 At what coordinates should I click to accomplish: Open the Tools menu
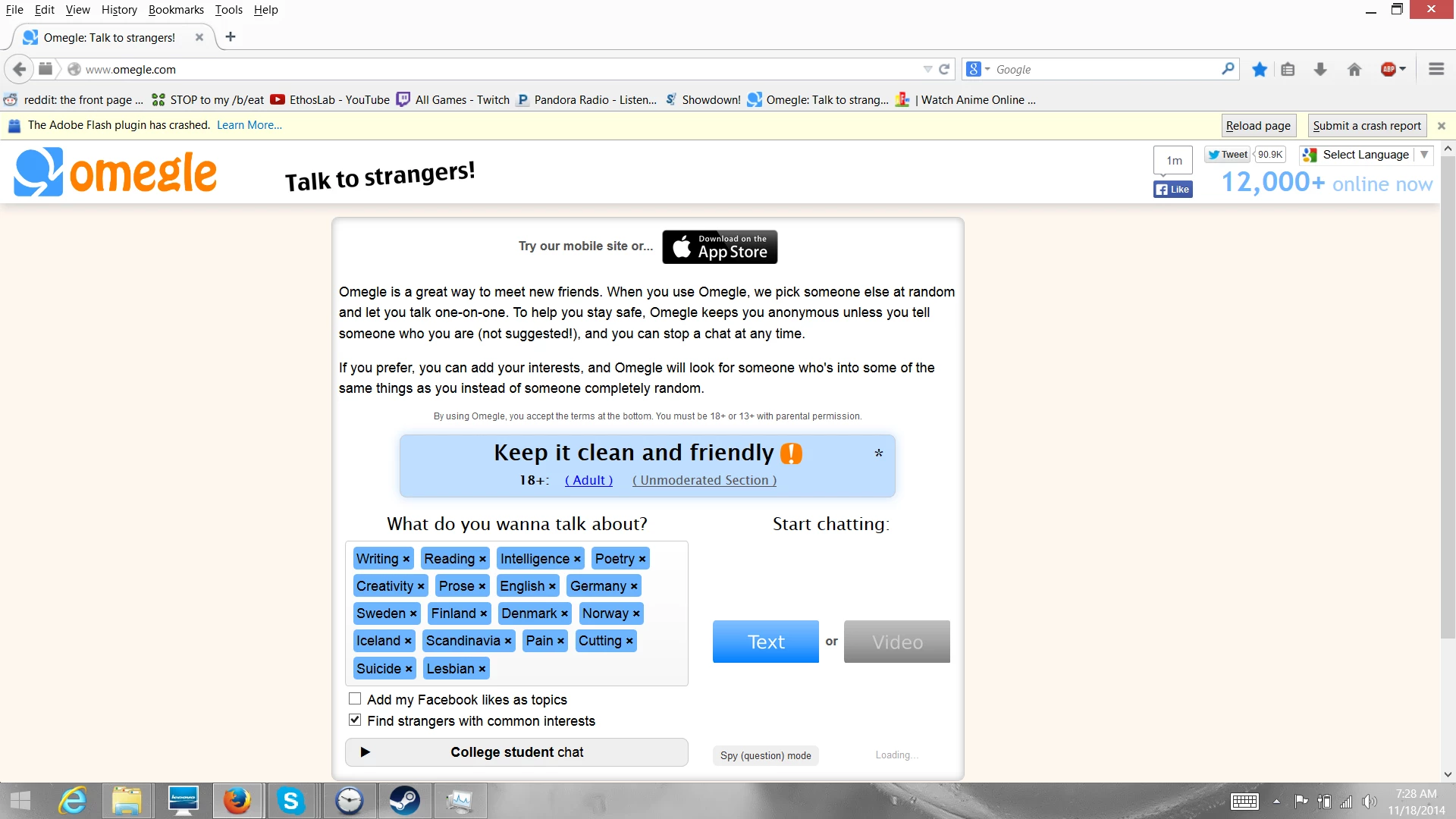click(x=228, y=10)
